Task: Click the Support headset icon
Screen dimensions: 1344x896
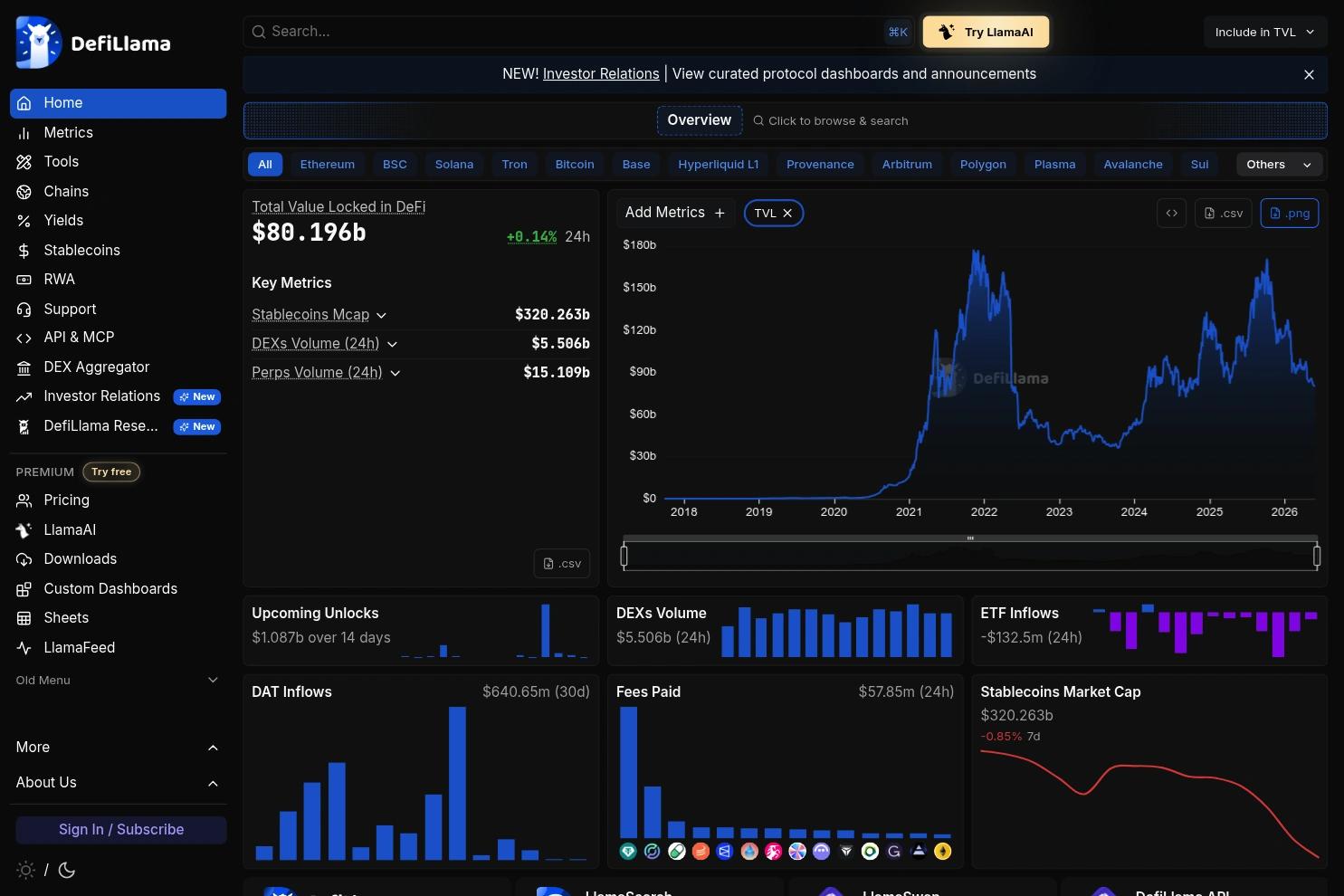Action: click(x=24, y=310)
